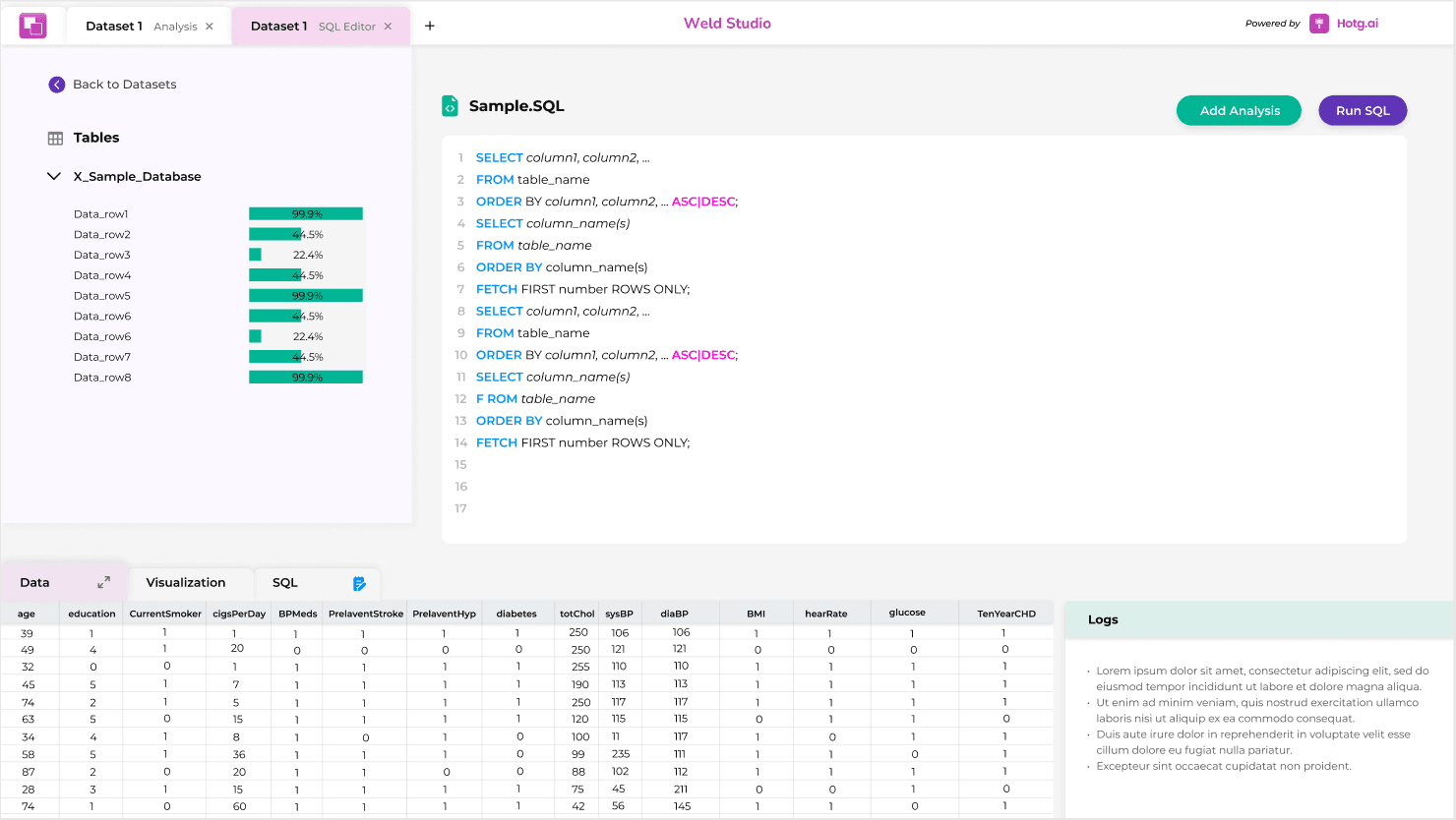Click the Sample.SQL file icon
The height and width of the screenshot is (820, 1456).
pyautogui.click(x=450, y=106)
